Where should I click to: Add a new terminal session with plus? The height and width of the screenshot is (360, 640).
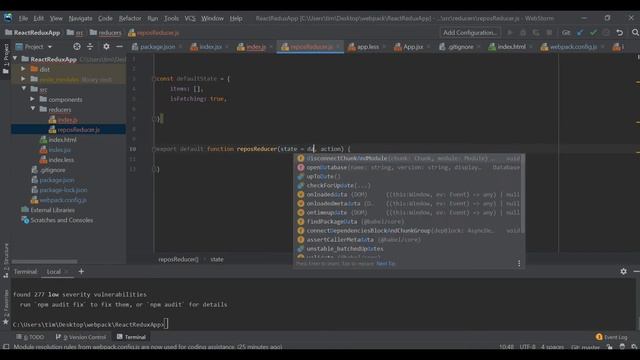[x=81, y=271]
